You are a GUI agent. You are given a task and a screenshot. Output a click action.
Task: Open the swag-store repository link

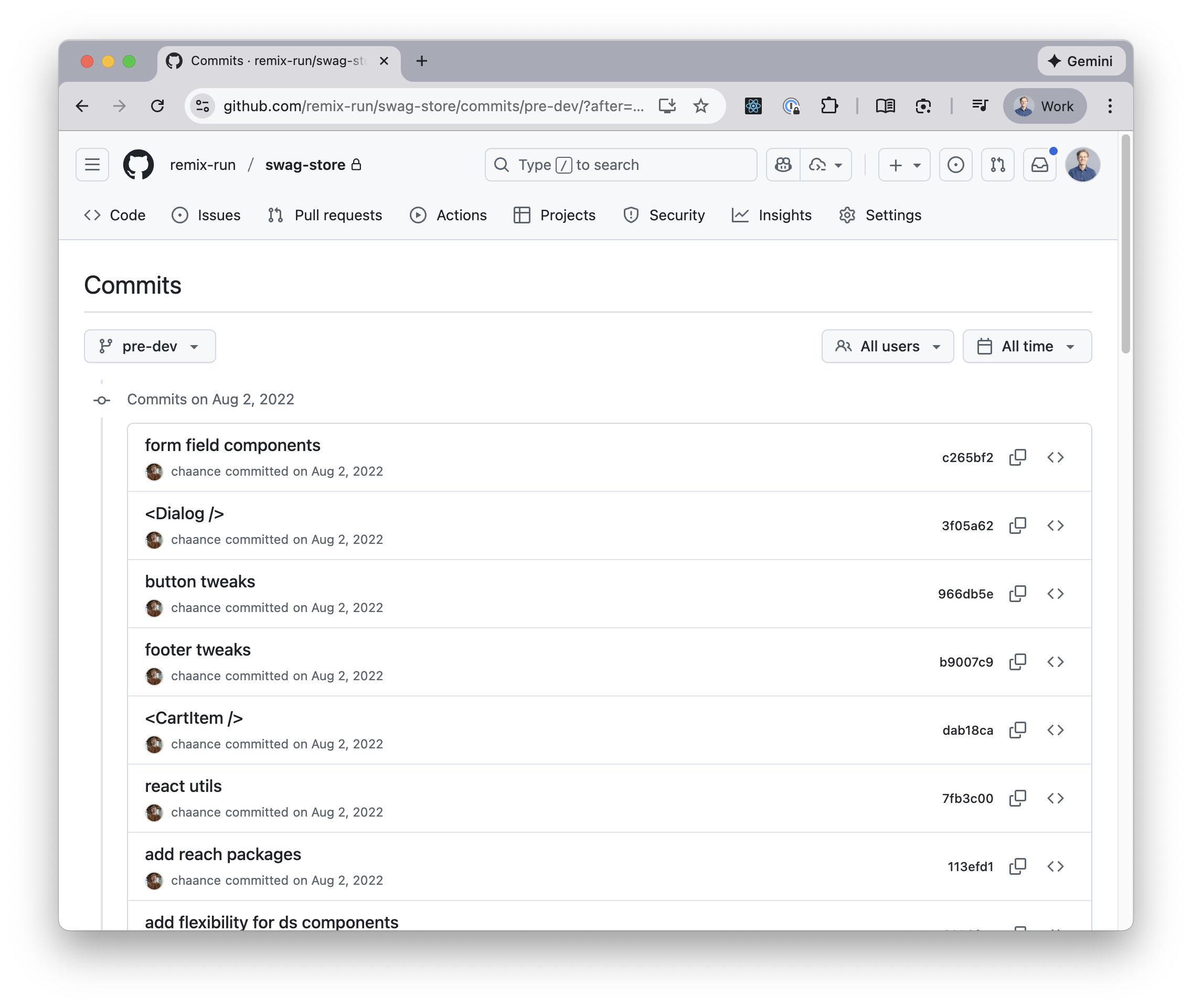click(x=304, y=165)
